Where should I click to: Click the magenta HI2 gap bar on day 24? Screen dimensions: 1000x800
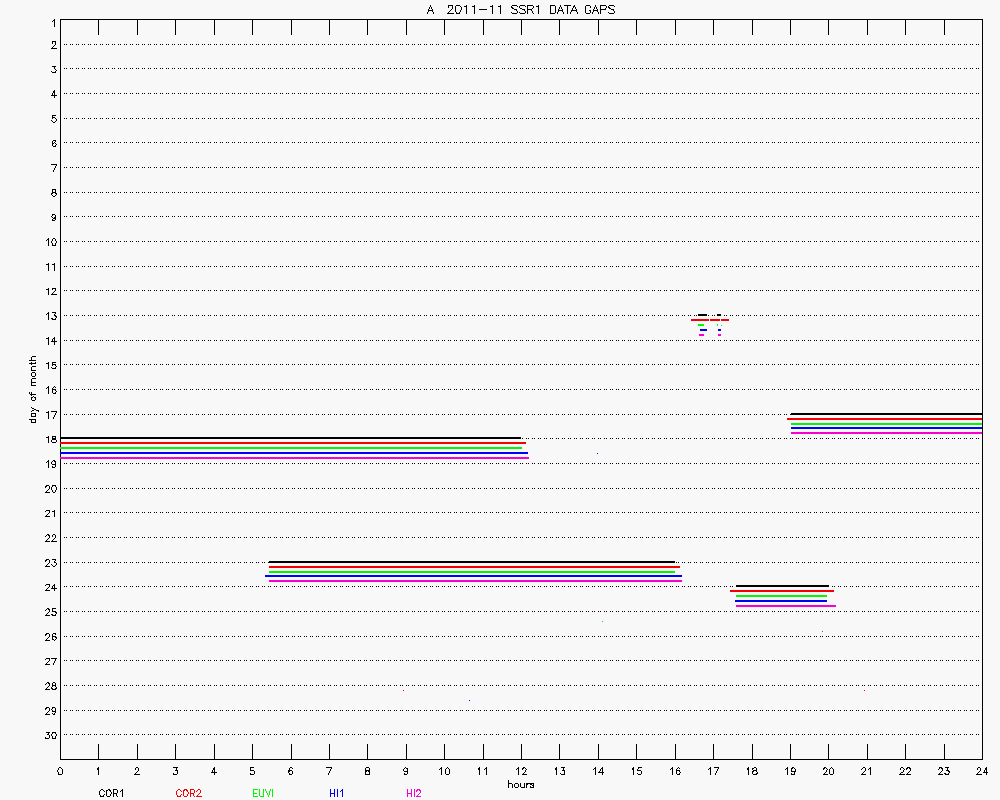pos(785,606)
